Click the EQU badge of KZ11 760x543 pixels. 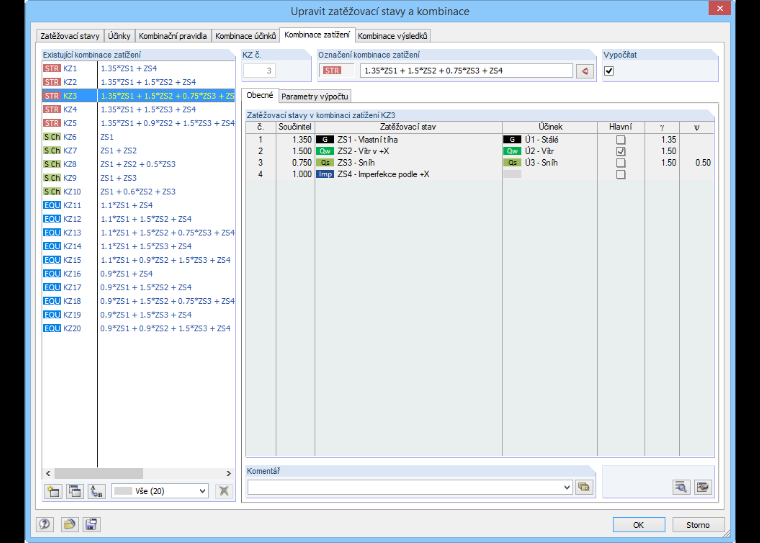[x=52, y=205]
